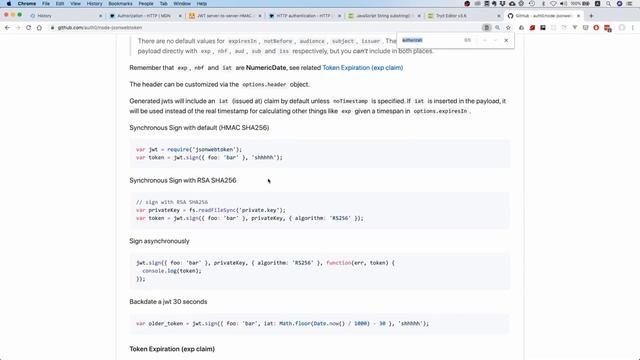
Task: Click the 'noTimestamp' inline code
Action: 350,101
